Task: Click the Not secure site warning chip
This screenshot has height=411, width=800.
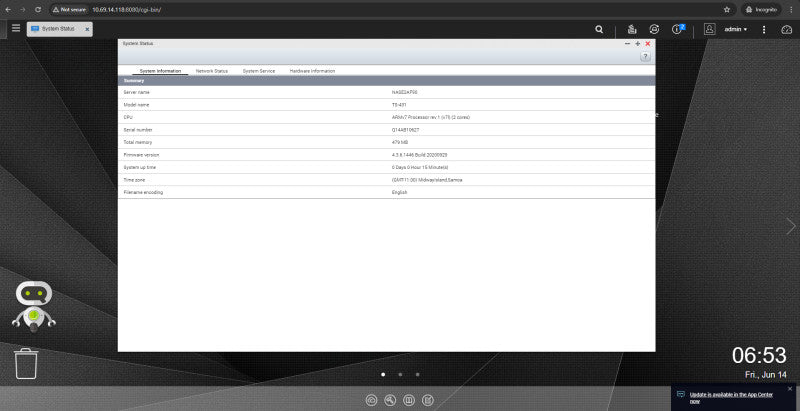Action: (69, 10)
